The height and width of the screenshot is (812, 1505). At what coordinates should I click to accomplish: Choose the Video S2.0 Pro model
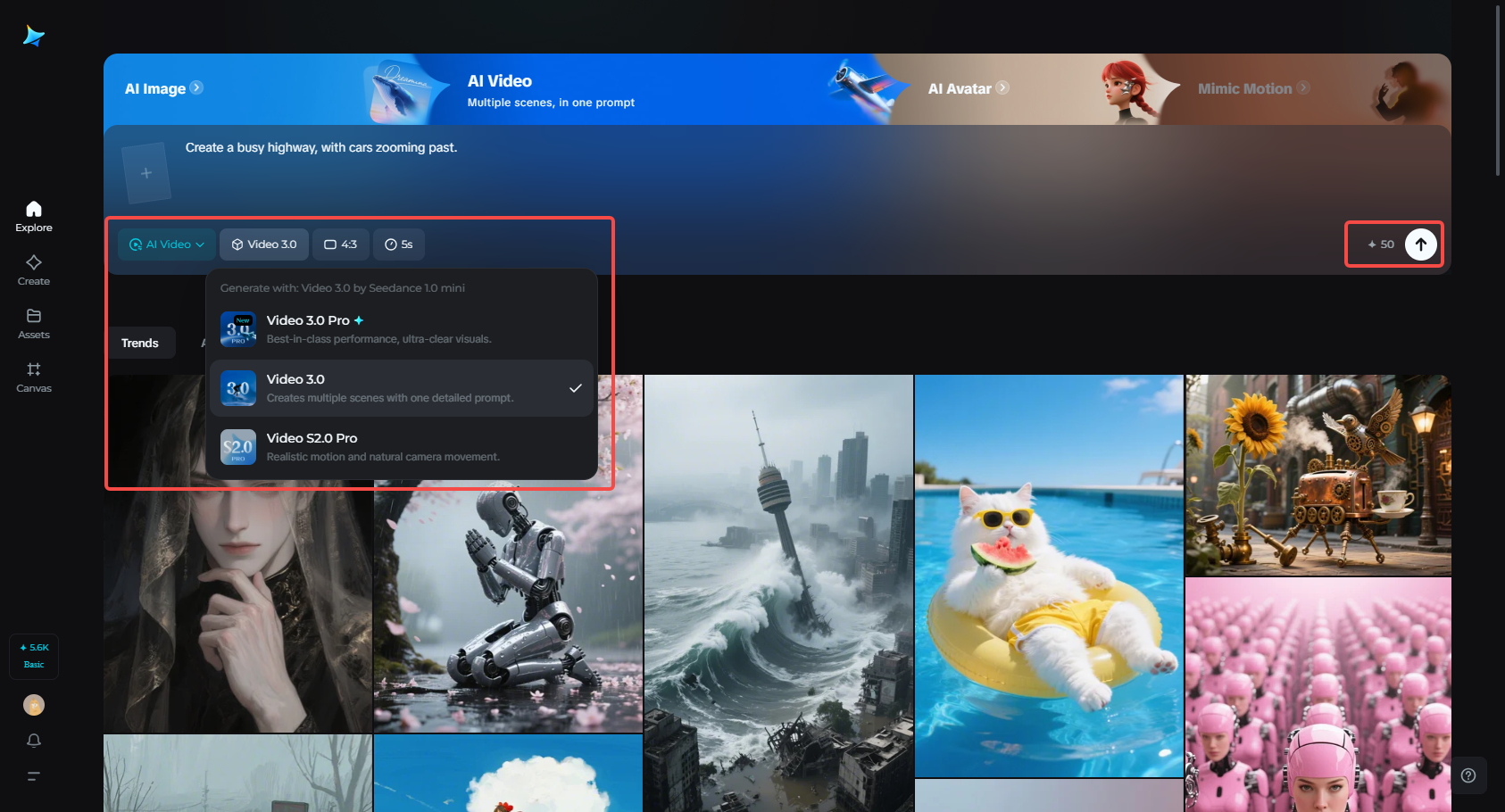402,447
